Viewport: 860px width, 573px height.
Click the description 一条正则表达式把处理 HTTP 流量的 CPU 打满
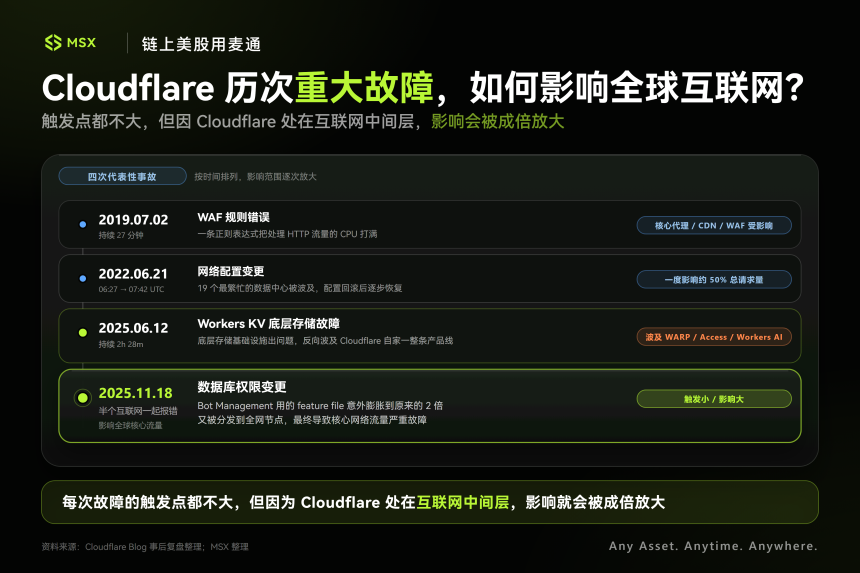tap(287, 234)
